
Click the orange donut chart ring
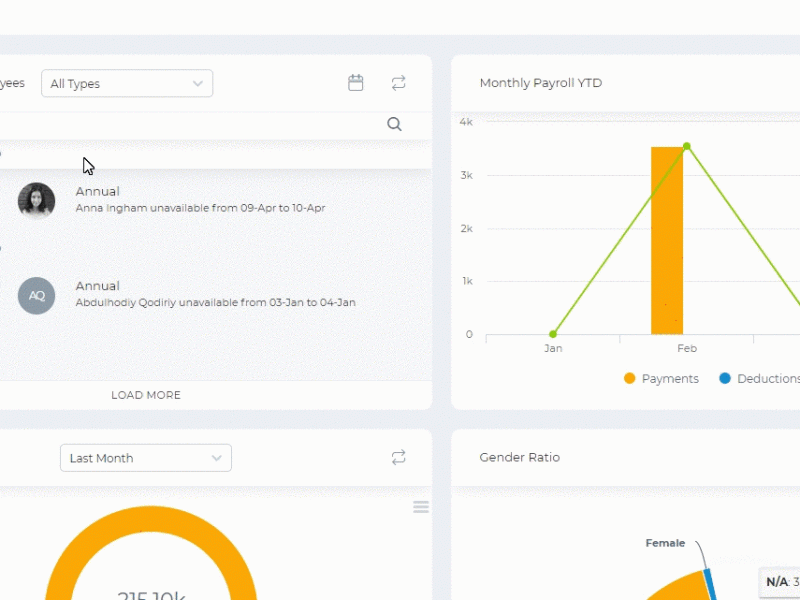(151, 517)
